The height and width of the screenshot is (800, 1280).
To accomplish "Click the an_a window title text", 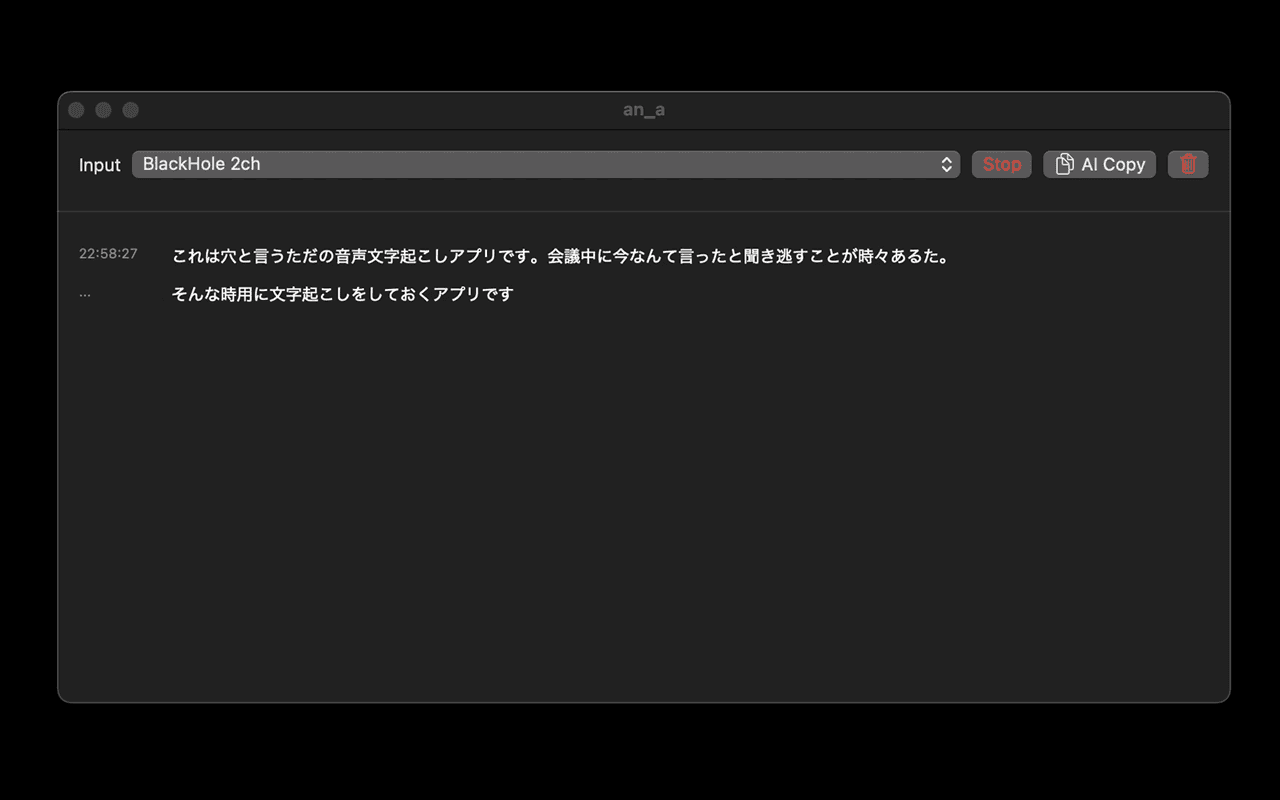I will click(643, 110).
